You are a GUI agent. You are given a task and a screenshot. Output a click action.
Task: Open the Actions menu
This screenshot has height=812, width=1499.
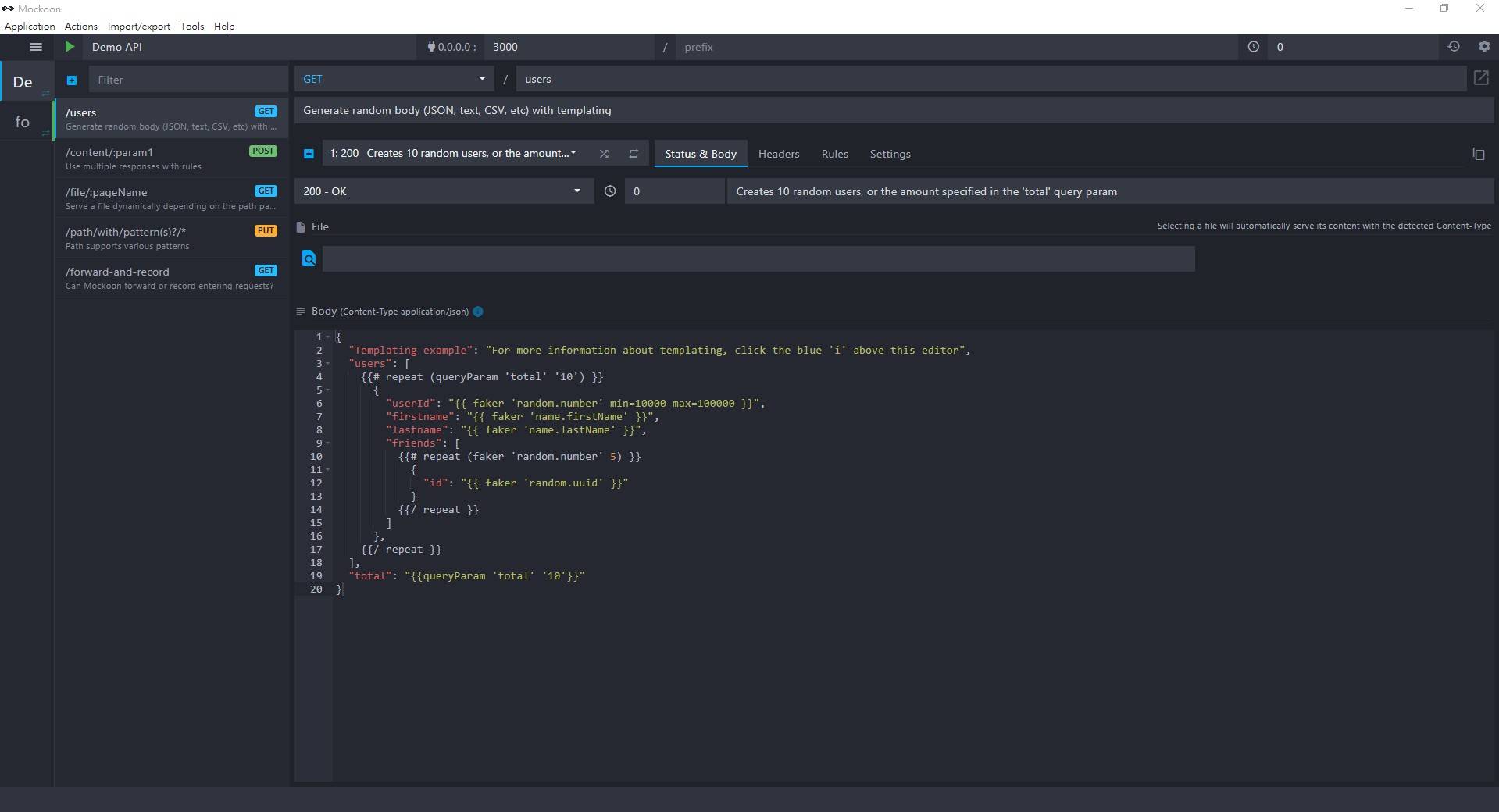[81, 26]
